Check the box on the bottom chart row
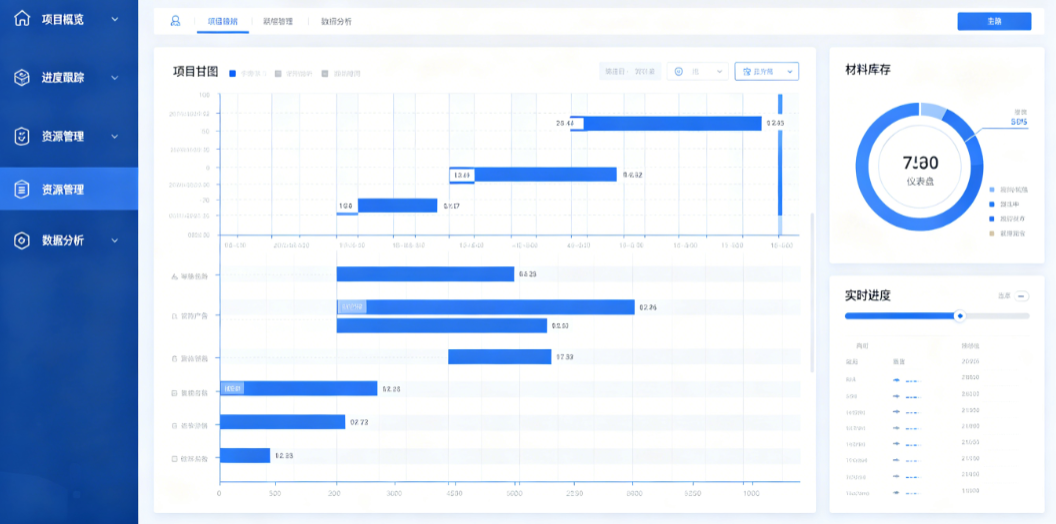 [x=174, y=457]
